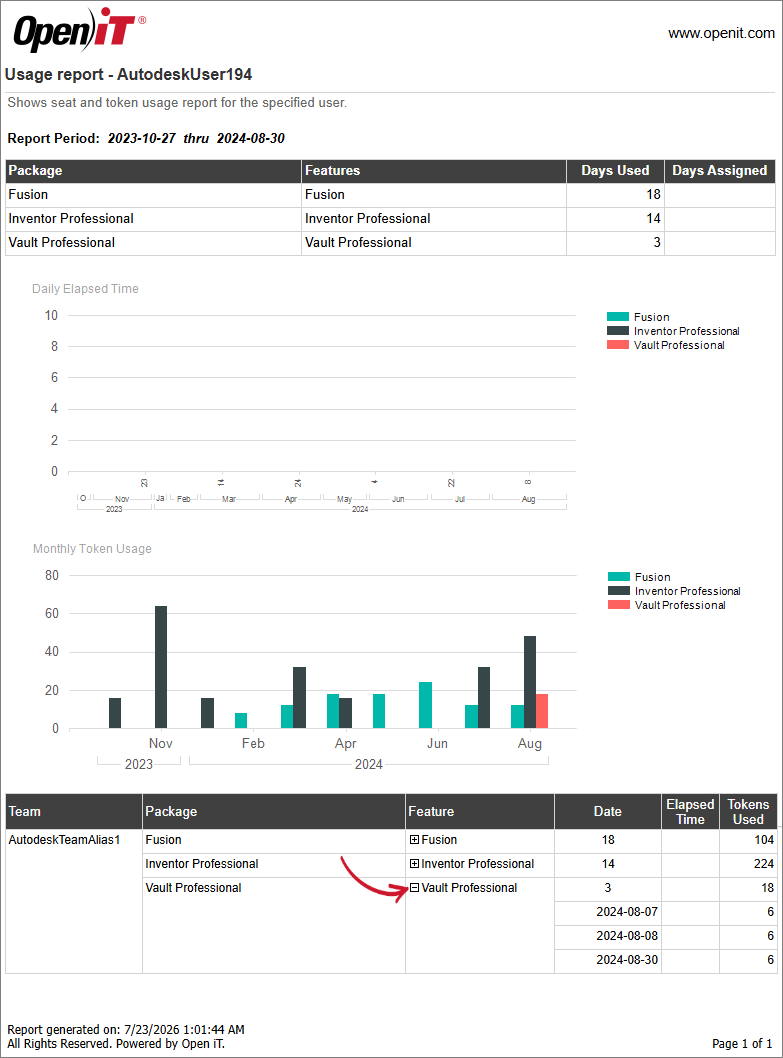Click the Date column header
783x1058 pixels.
pyautogui.click(x=608, y=811)
